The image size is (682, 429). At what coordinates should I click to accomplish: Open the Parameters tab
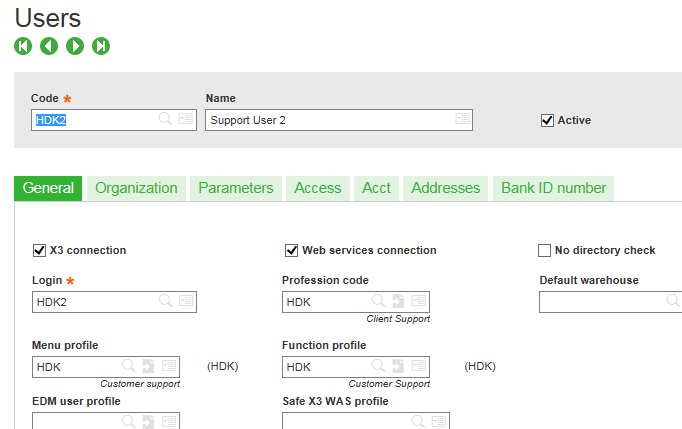[235, 188]
